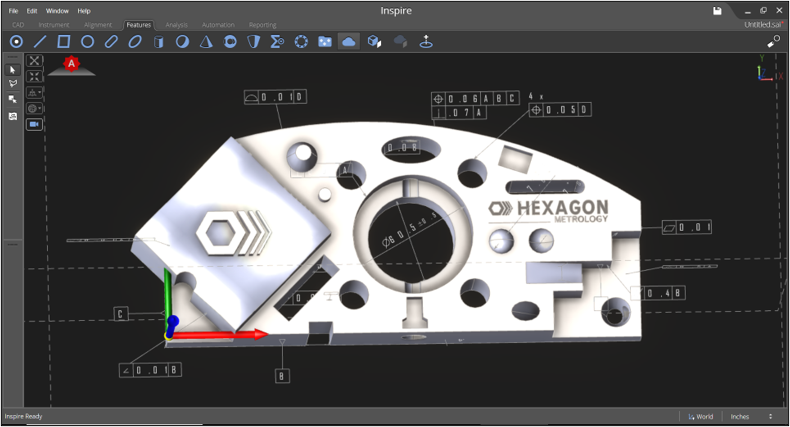Expand the view orientation dropdown in sidebar
790x427 pixels.
point(35,92)
